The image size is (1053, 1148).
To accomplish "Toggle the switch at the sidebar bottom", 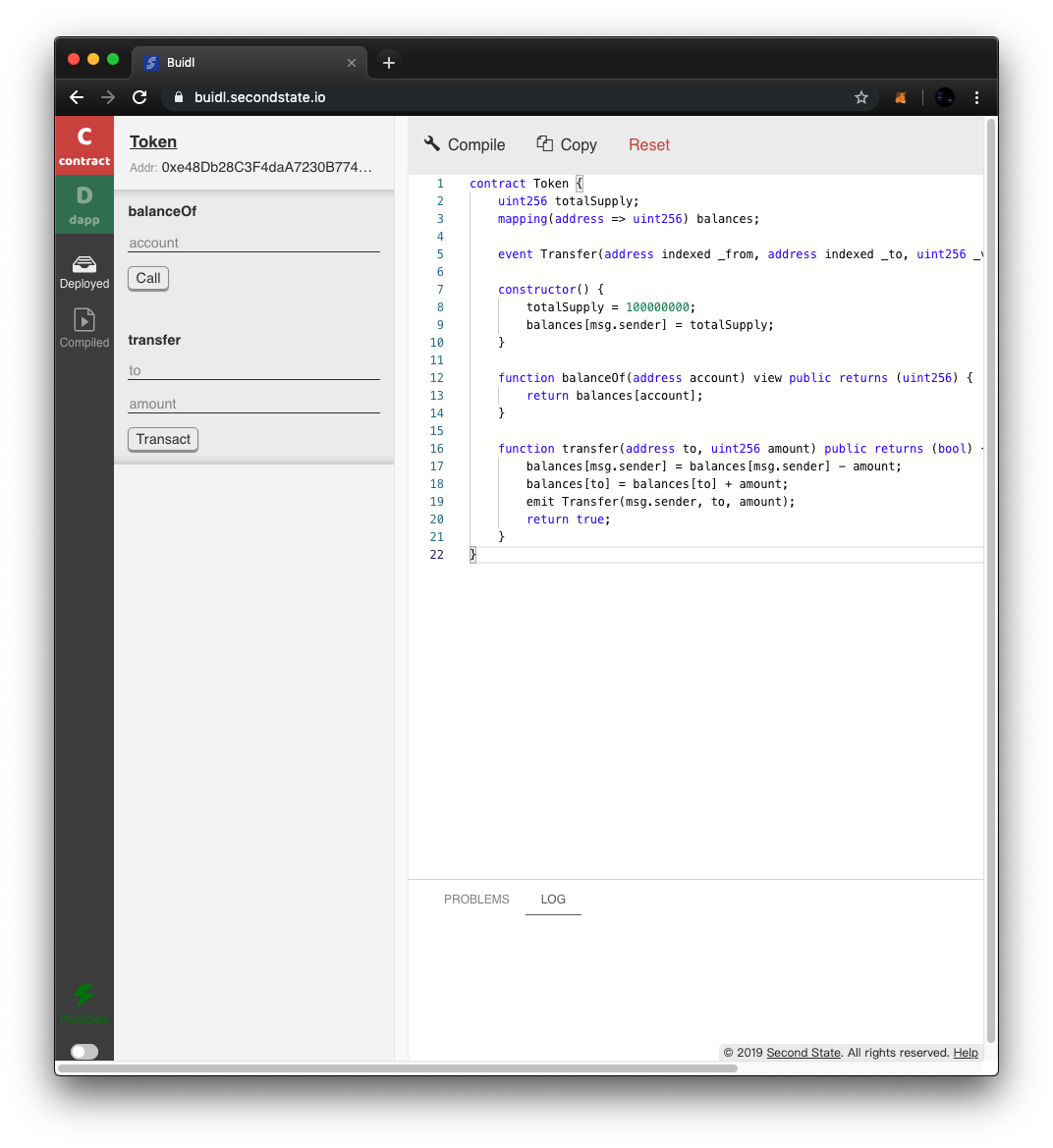I will [x=84, y=1052].
